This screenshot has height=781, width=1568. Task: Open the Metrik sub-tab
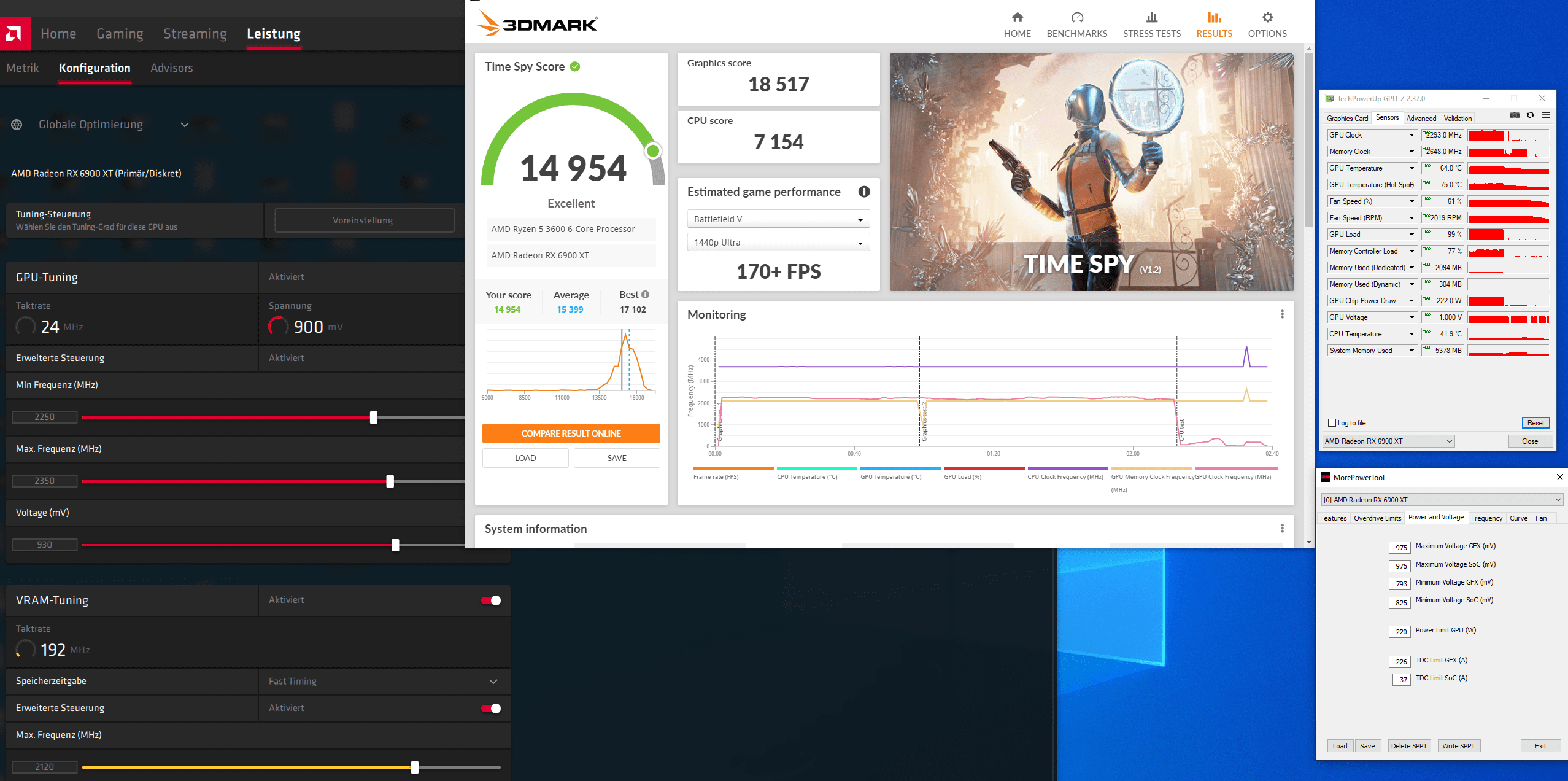click(23, 68)
